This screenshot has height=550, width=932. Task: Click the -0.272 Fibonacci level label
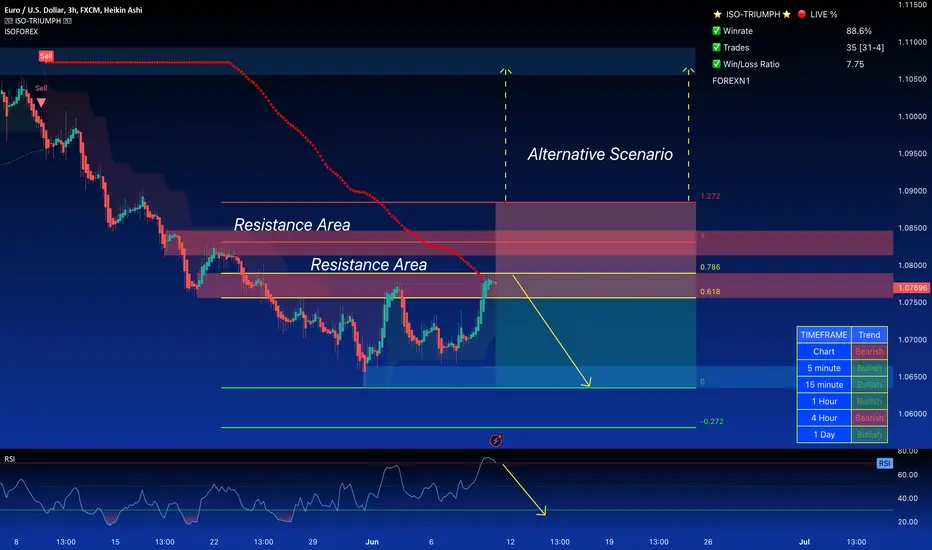coord(712,422)
